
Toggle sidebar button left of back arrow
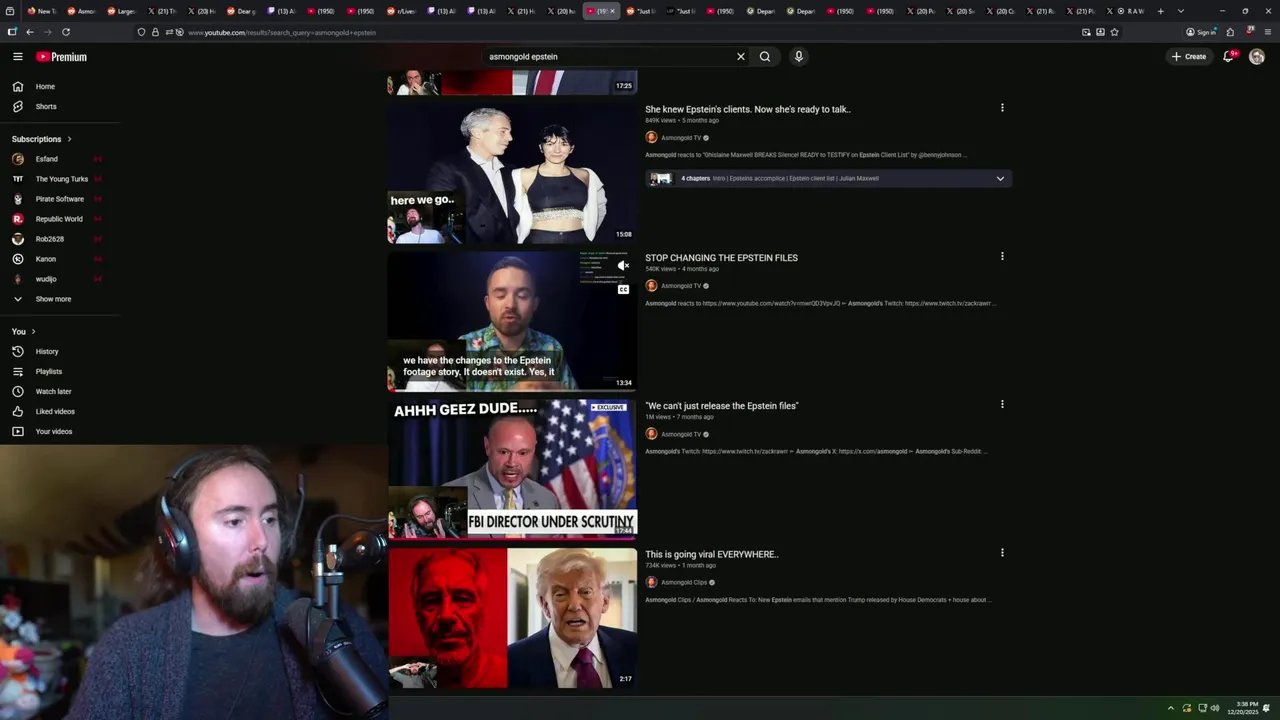(x=12, y=32)
